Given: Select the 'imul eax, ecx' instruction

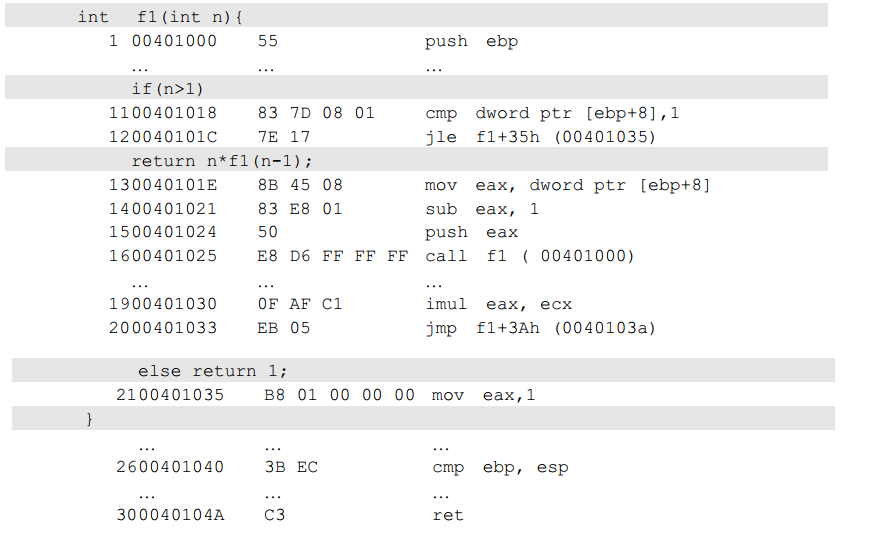Looking at the screenshot, I should pyautogui.click(x=498, y=304).
